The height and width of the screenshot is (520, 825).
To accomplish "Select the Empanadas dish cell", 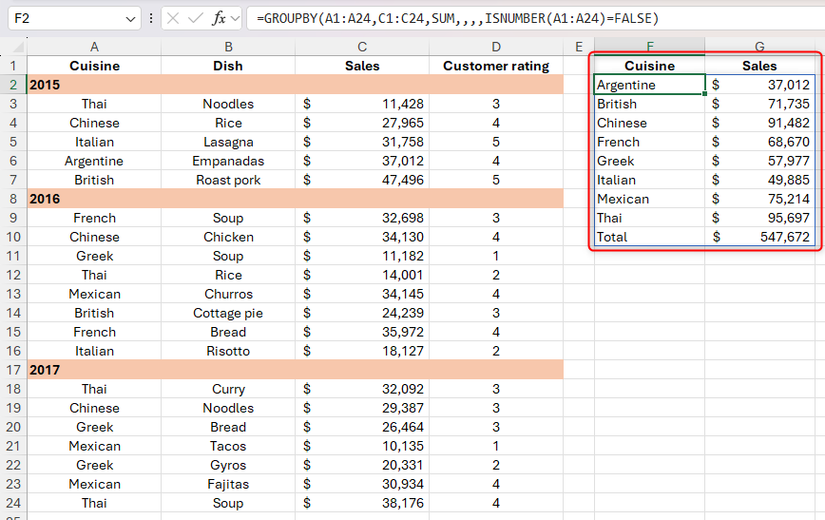I will pos(228,161).
